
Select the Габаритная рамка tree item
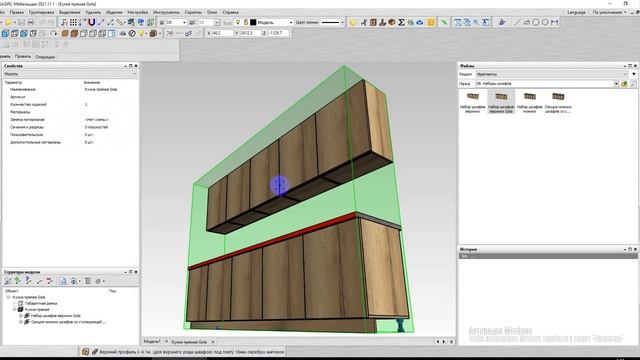[41, 303]
